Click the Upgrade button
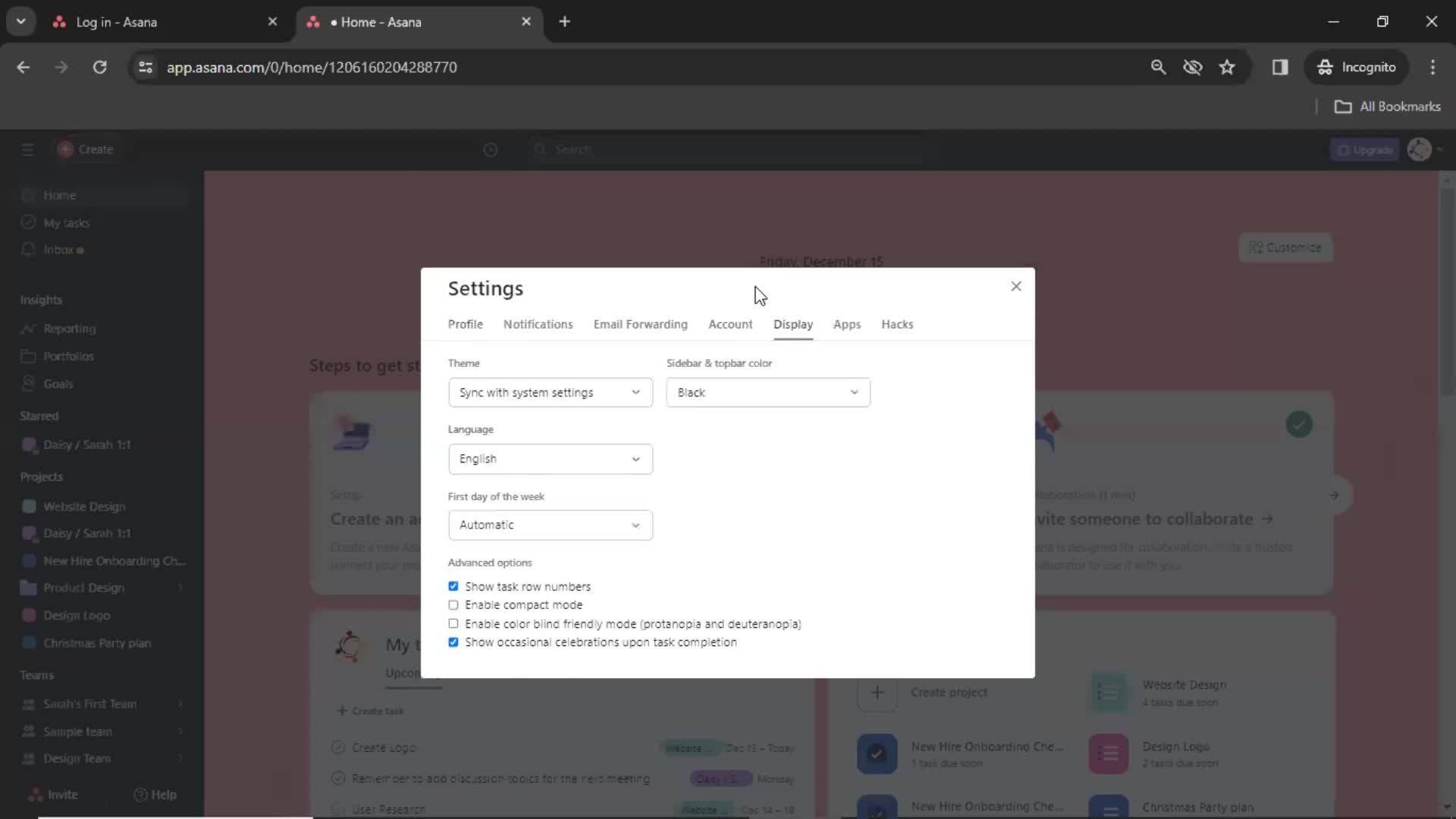The width and height of the screenshot is (1456, 819). coord(1364,149)
